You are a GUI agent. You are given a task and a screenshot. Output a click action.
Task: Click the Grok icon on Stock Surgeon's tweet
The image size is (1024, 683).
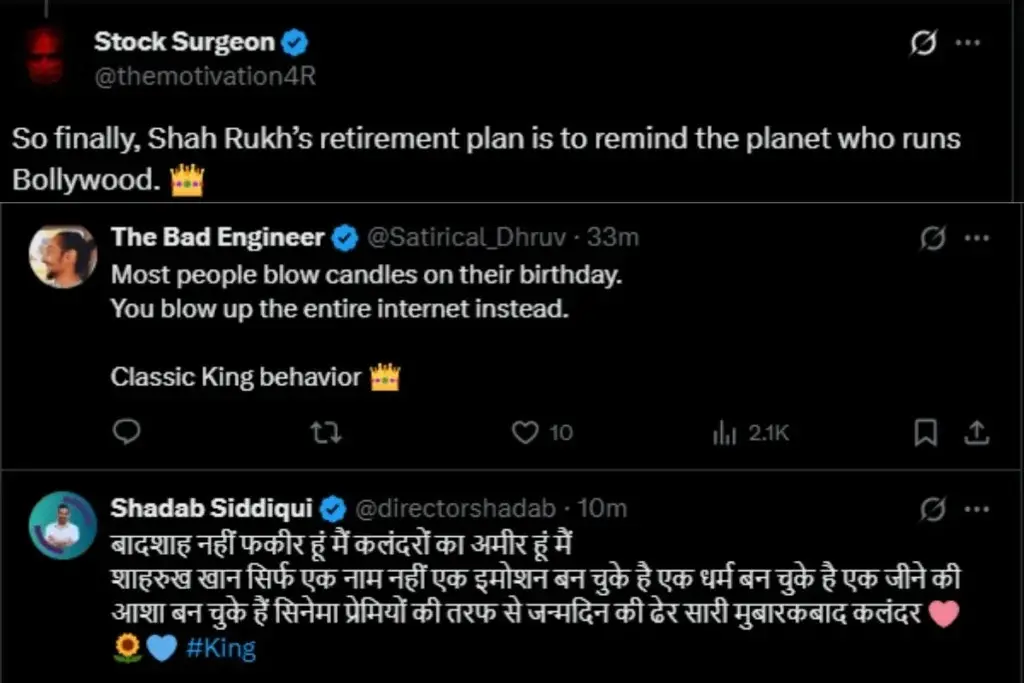tap(923, 44)
